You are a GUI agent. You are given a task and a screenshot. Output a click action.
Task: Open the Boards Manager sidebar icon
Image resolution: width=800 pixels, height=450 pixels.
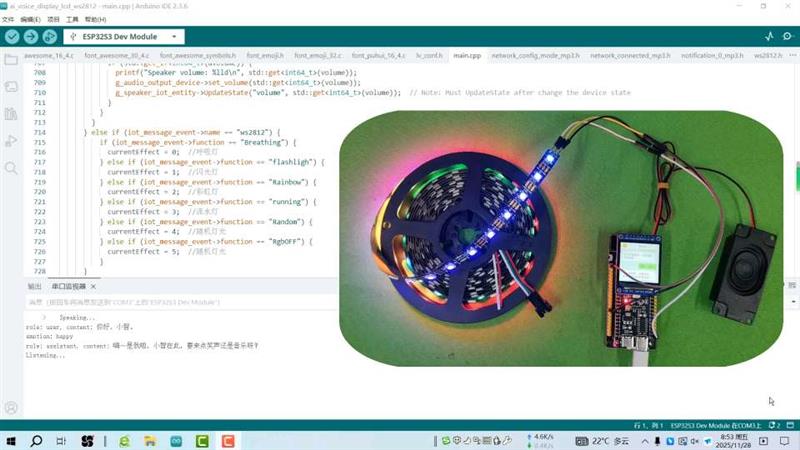point(11,87)
